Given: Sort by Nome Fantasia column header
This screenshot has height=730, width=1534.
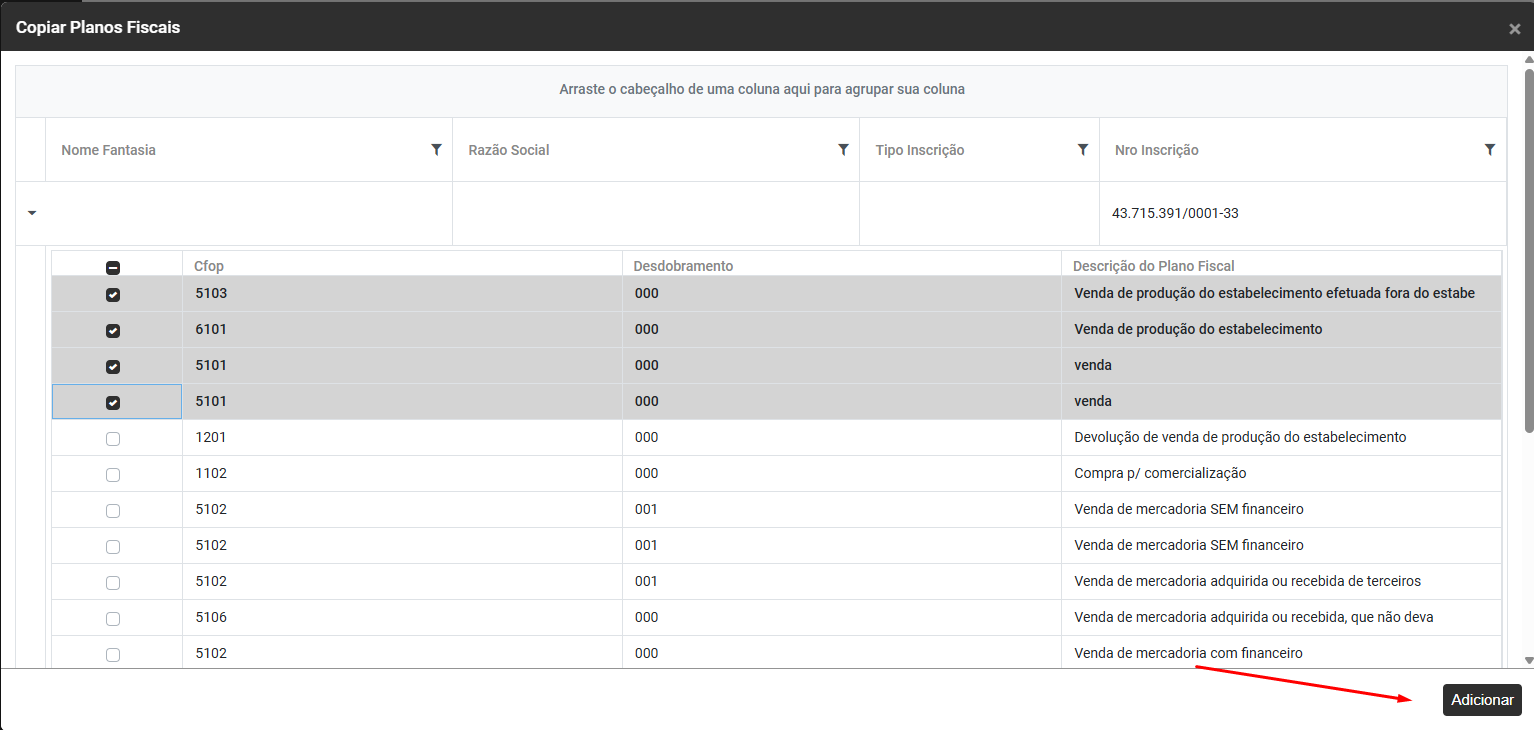Looking at the screenshot, I should [109, 150].
